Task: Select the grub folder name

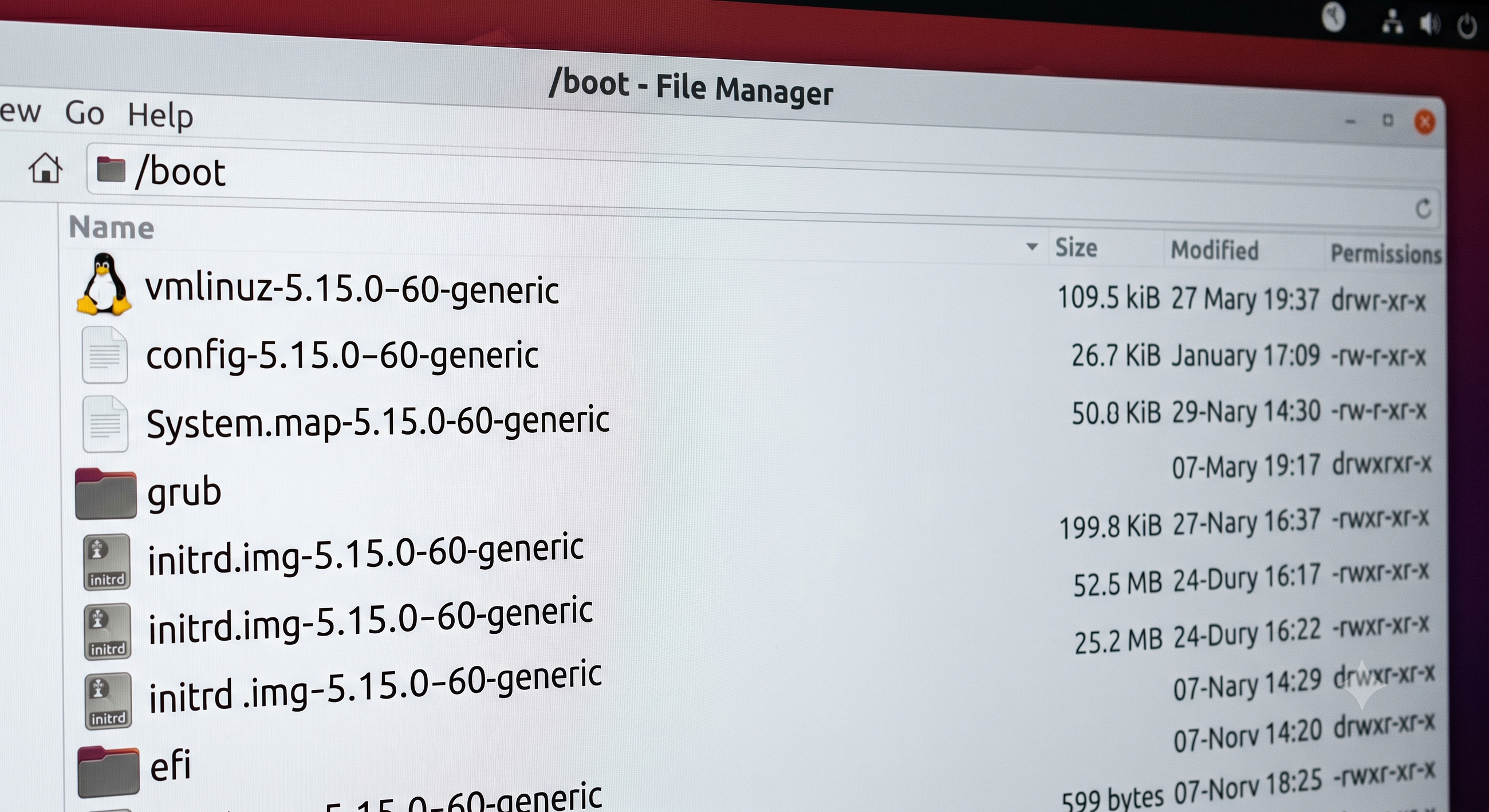Action: click(184, 493)
